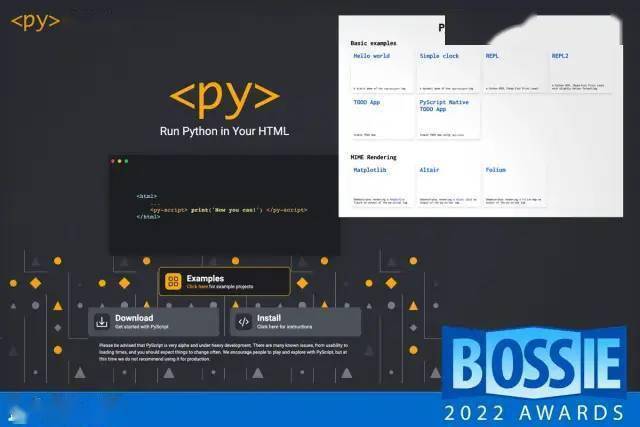
Task: Click the yellow dot in code window
Action: click(x=120, y=161)
